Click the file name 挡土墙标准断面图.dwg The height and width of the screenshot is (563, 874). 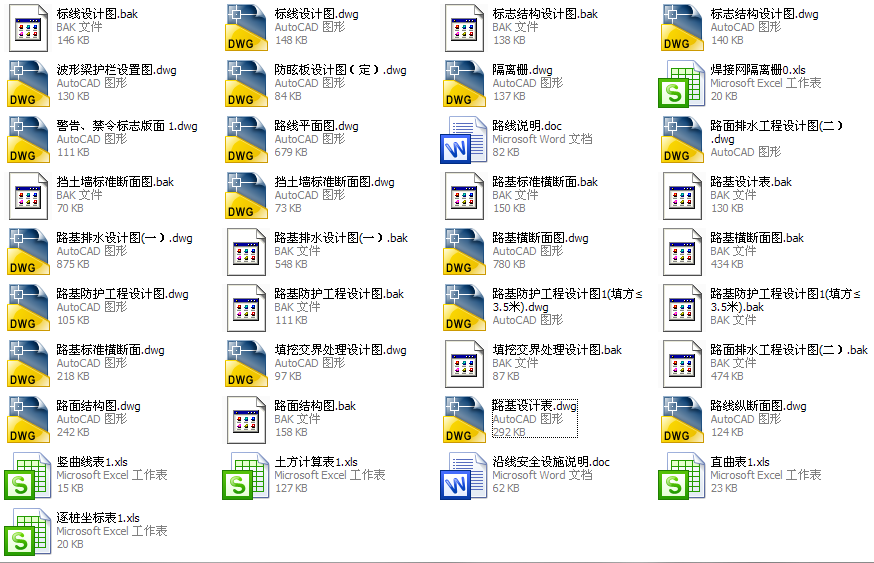(334, 182)
